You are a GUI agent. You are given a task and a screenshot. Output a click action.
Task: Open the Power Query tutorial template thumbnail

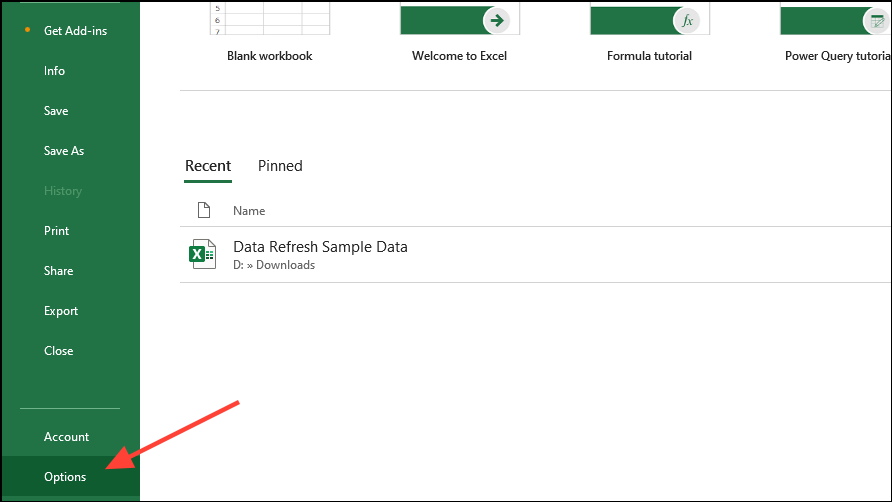(836, 18)
